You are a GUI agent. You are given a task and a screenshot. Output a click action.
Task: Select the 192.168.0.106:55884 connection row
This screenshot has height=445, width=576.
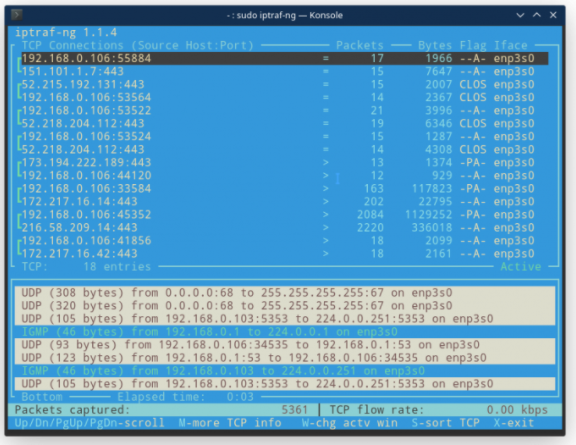coord(285,58)
